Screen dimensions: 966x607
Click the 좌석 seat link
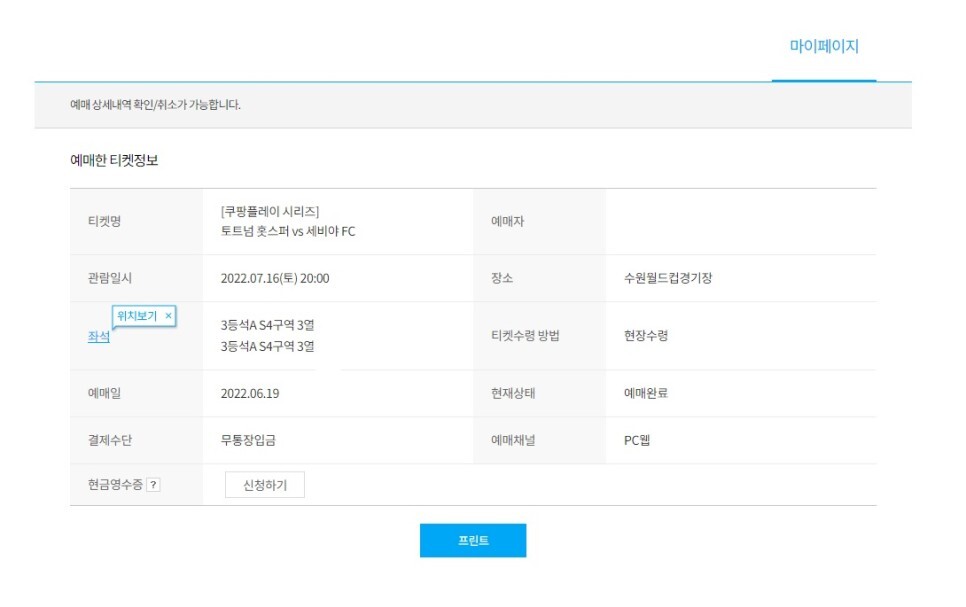(x=99, y=336)
